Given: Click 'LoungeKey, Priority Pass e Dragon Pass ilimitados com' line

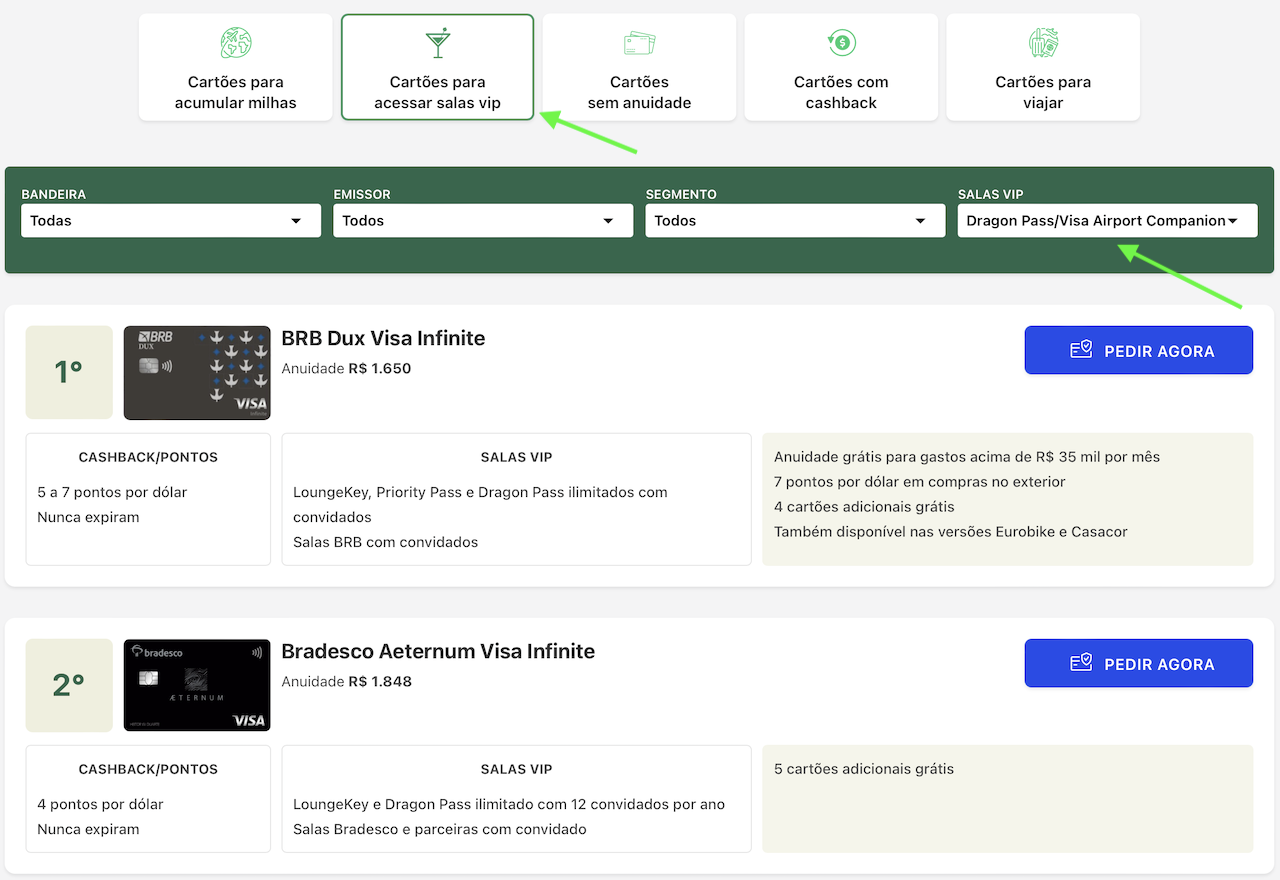Looking at the screenshot, I should click(480, 492).
